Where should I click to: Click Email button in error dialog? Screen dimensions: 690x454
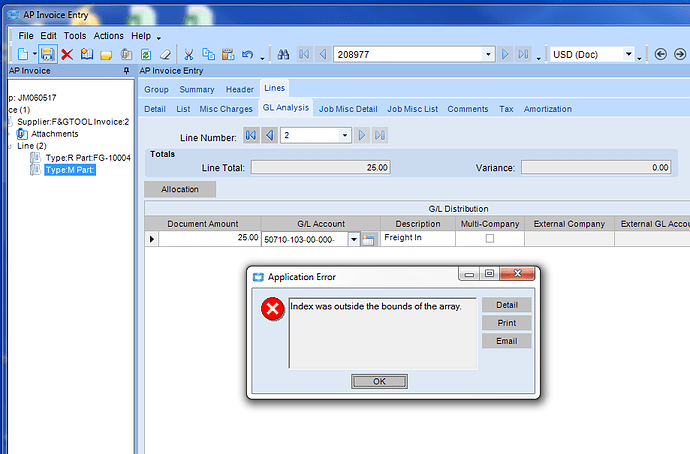(x=506, y=341)
